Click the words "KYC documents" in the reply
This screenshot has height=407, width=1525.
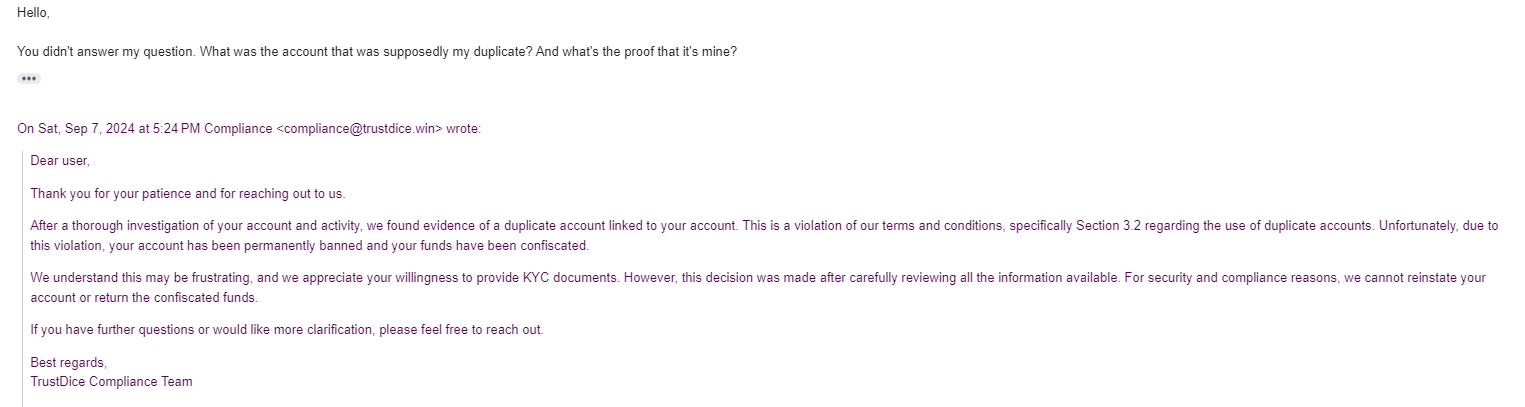point(577,278)
